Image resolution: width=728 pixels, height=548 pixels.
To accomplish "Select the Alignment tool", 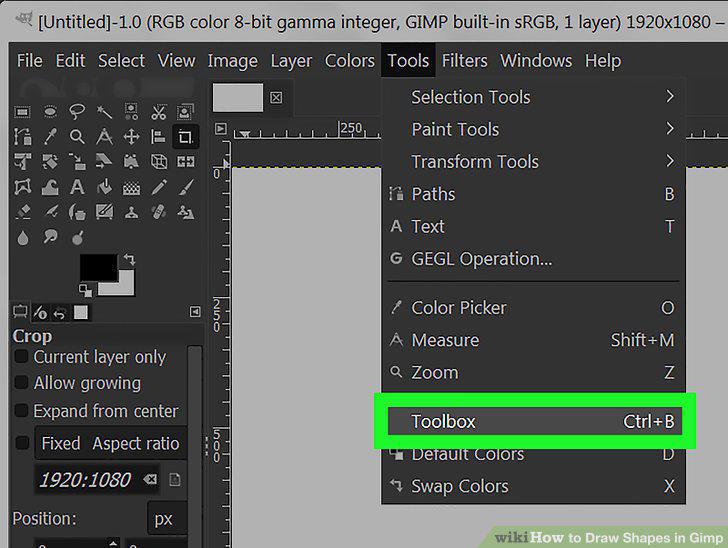I will (159, 137).
